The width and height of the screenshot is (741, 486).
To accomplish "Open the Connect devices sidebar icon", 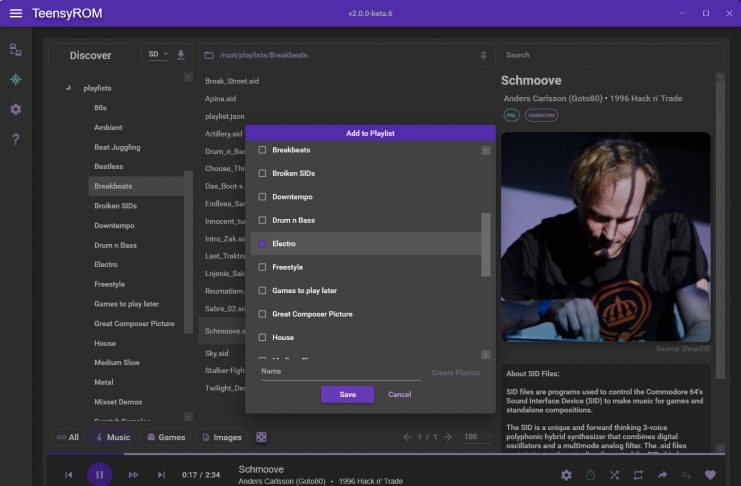I will (x=16, y=50).
